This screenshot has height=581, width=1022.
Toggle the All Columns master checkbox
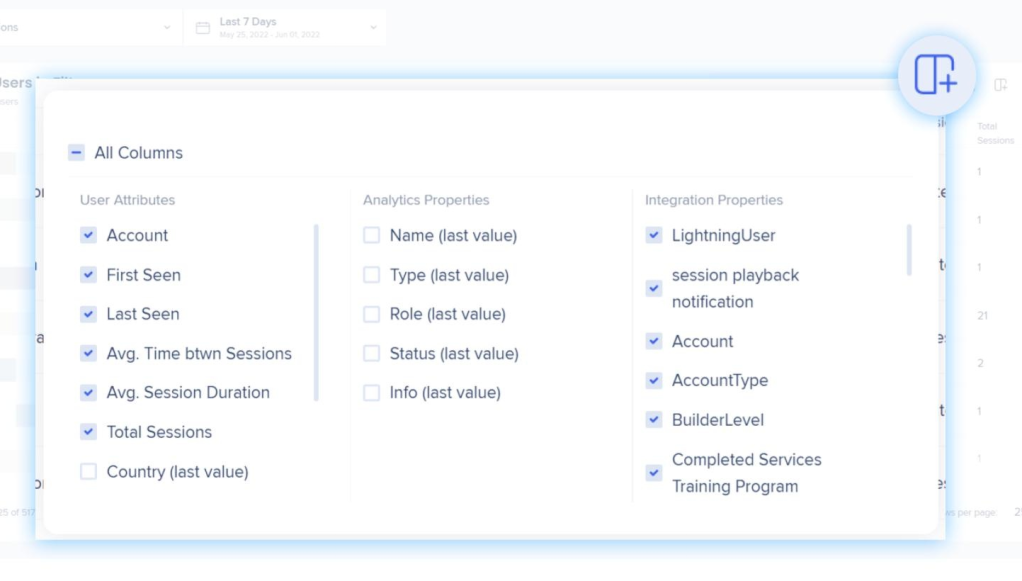point(77,153)
